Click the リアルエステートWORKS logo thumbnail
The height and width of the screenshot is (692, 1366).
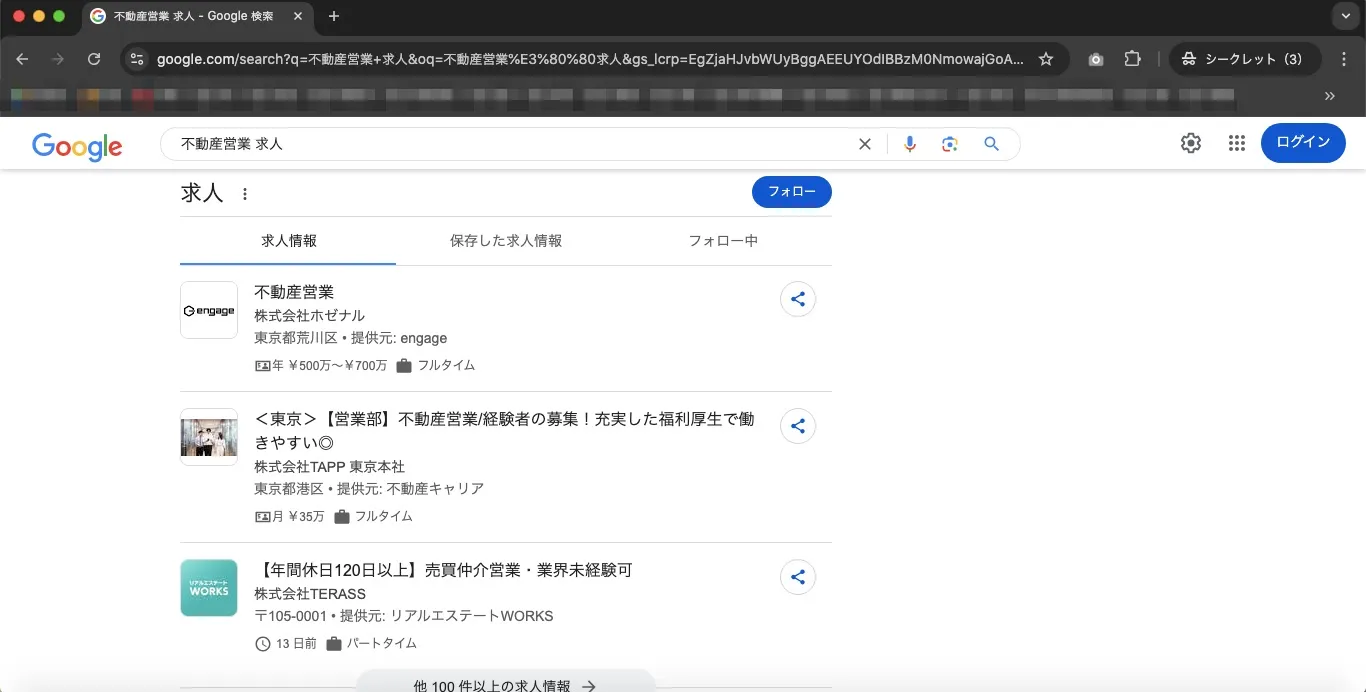[209, 588]
